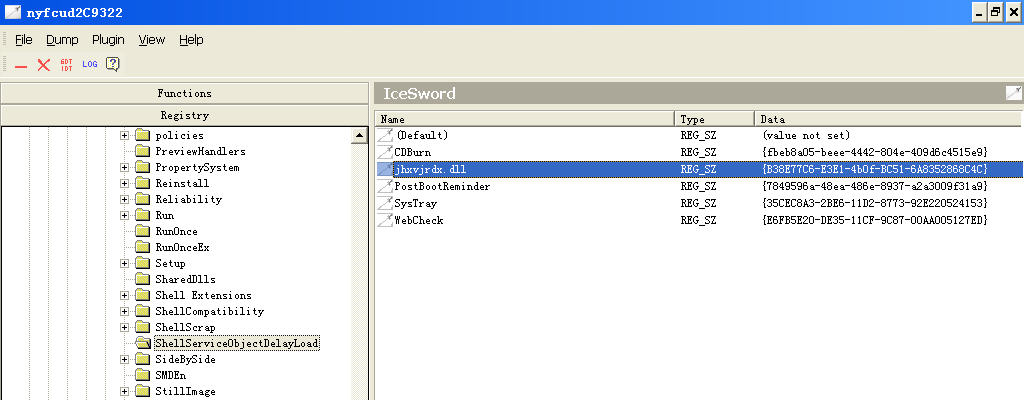Click the REG_SZ type of SysTray
The image size is (1024, 400).
[x=698, y=203]
